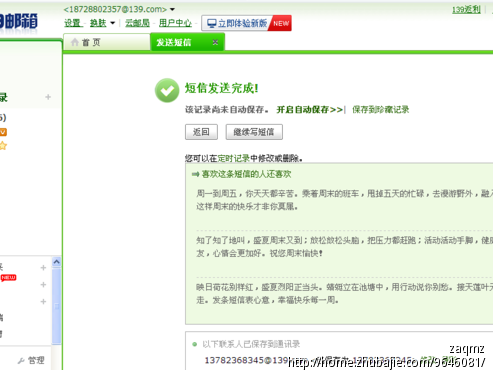Click the arrow icon before 喜欢这条短信
Viewport: 493px width, 370px height.
(x=195, y=174)
